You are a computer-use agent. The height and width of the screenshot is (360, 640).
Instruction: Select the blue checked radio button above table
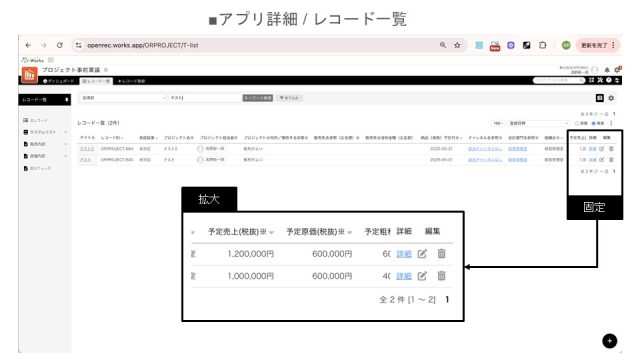coord(594,123)
